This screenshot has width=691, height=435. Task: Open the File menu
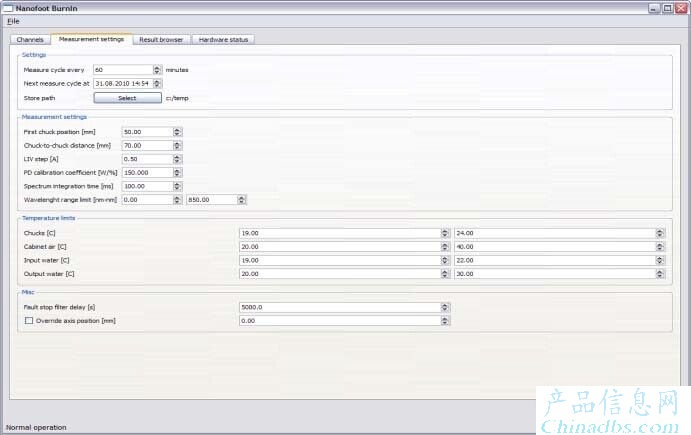tap(13, 21)
